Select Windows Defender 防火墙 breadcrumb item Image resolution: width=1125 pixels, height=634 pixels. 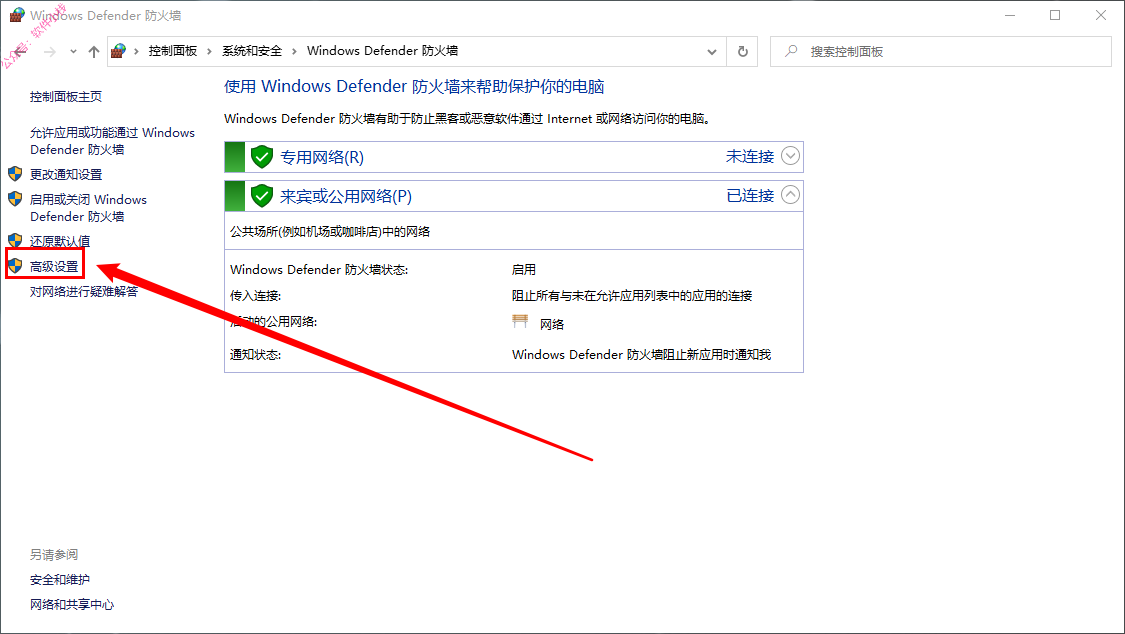382,51
